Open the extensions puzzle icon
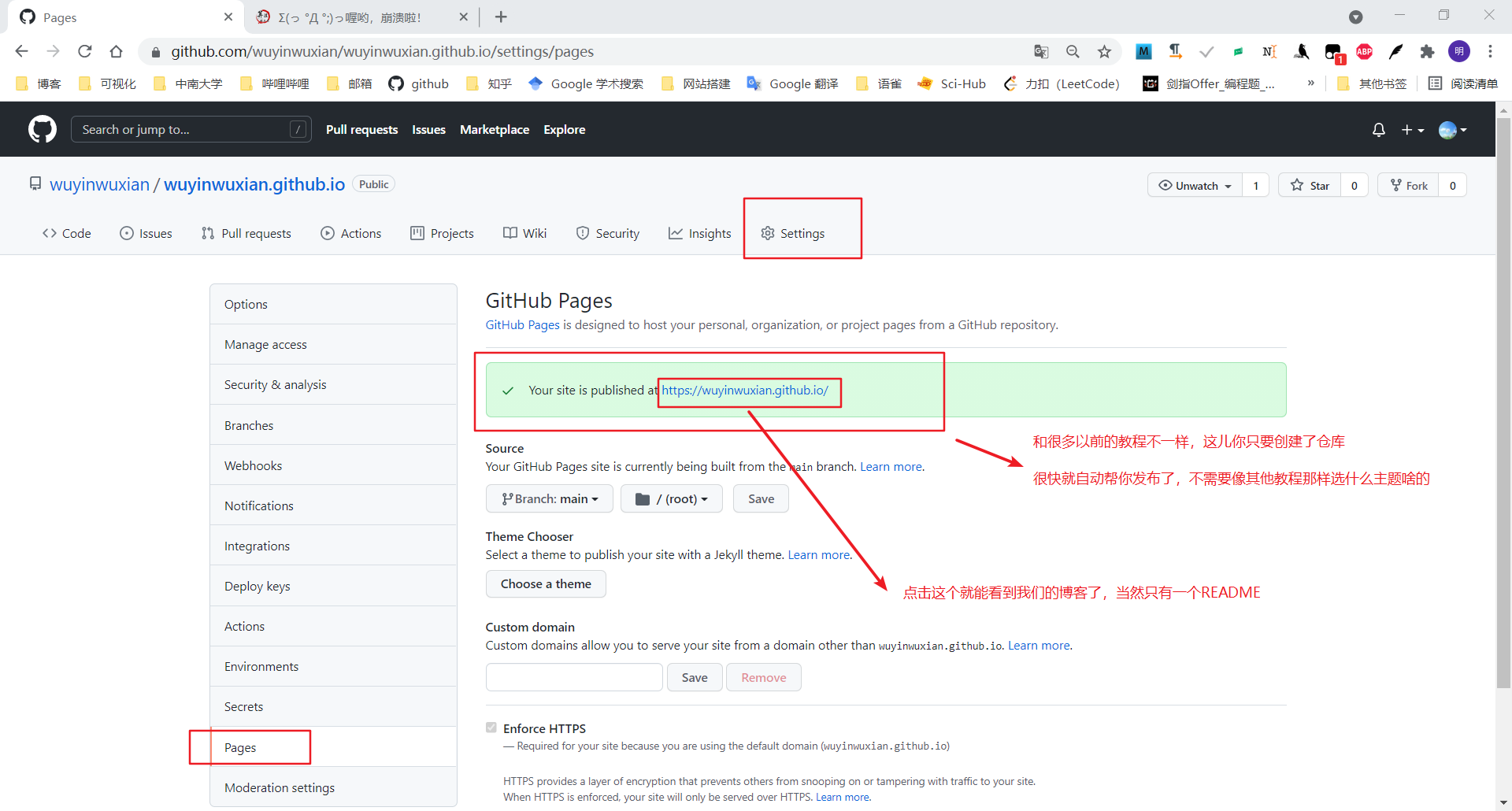 click(x=1427, y=51)
